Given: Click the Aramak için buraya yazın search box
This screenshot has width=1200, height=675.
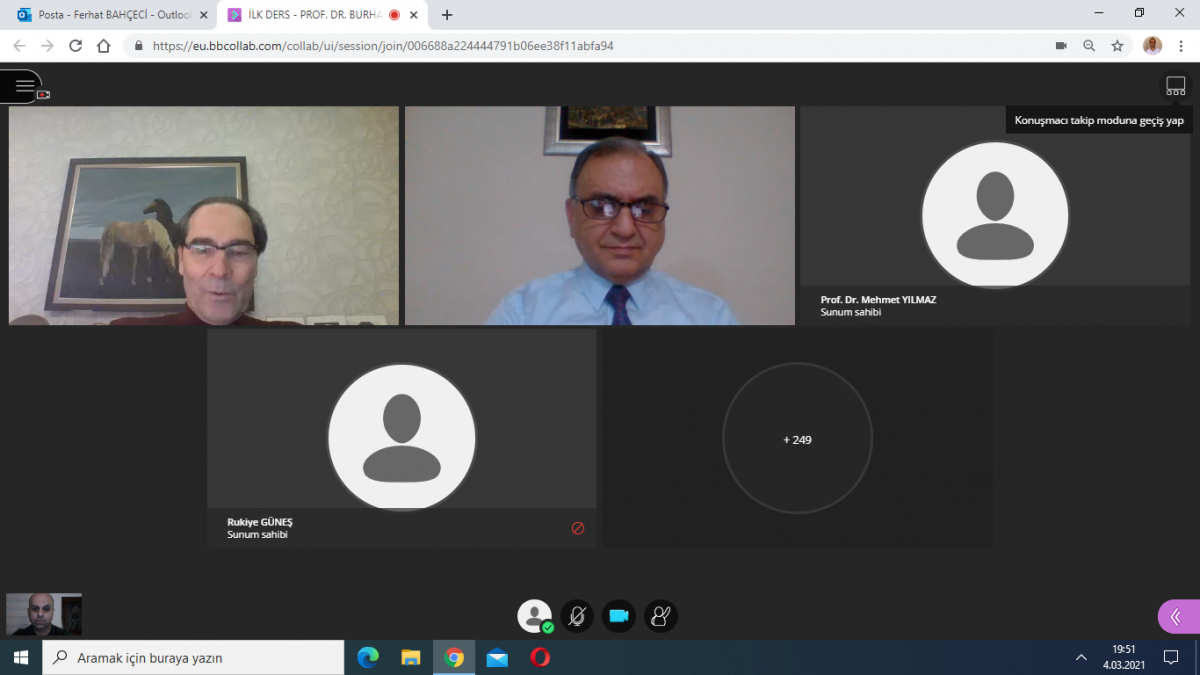Looking at the screenshot, I should click(x=193, y=657).
